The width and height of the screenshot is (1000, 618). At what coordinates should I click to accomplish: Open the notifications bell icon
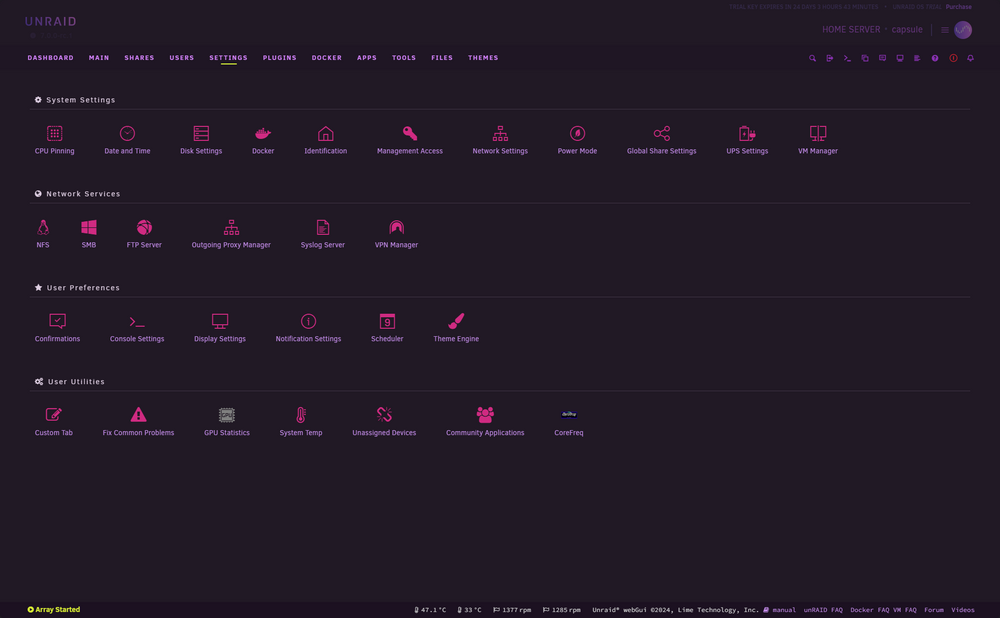coord(970,58)
